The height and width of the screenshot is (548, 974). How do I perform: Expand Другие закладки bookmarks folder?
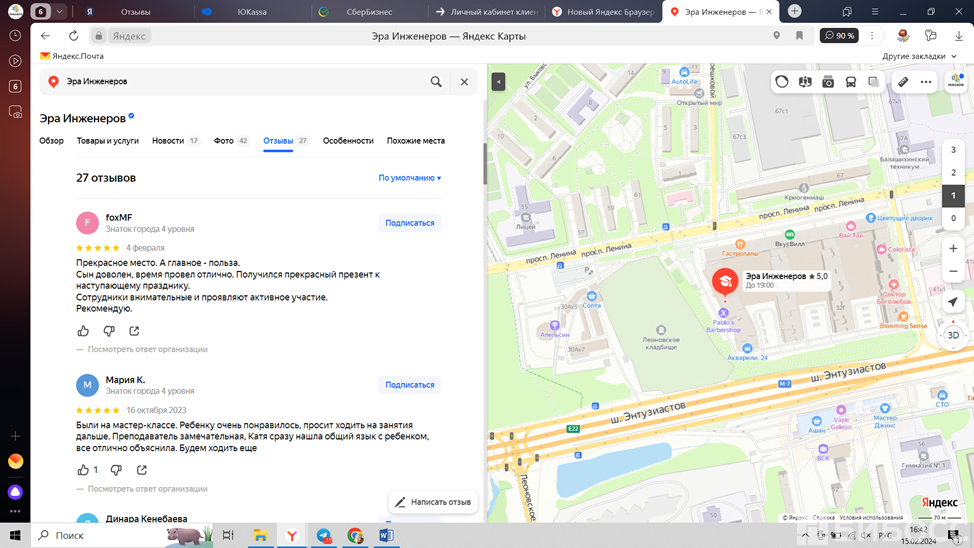[x=919, y=56]
